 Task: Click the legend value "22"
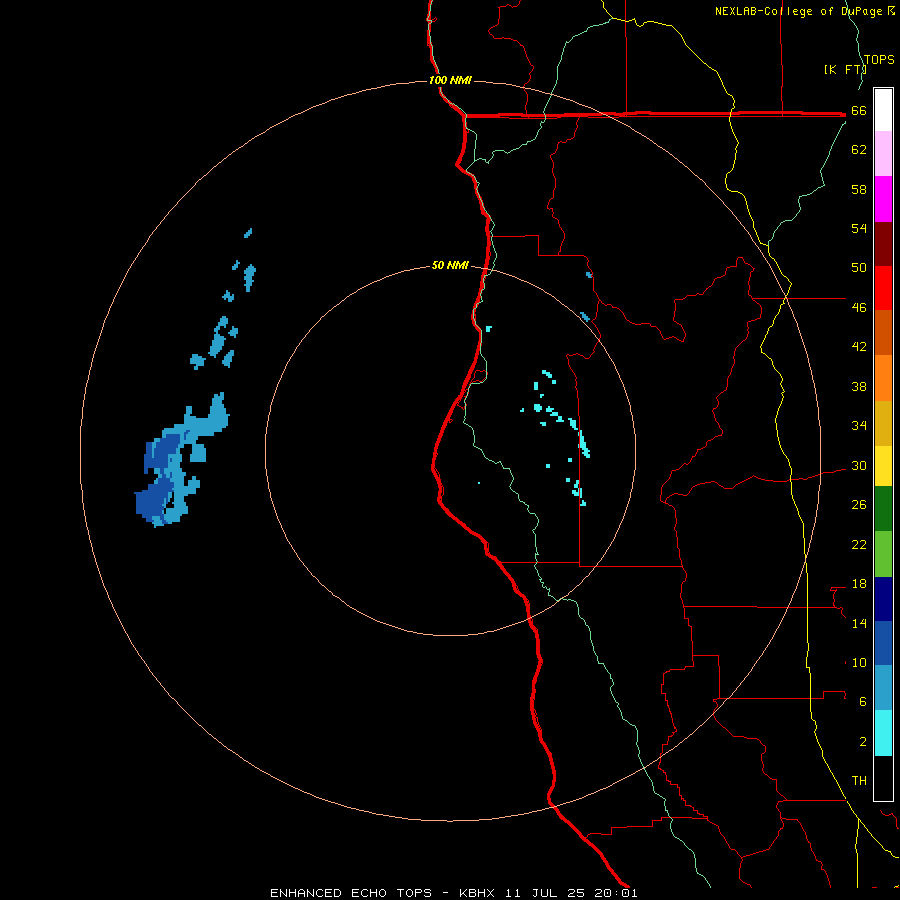859,544
